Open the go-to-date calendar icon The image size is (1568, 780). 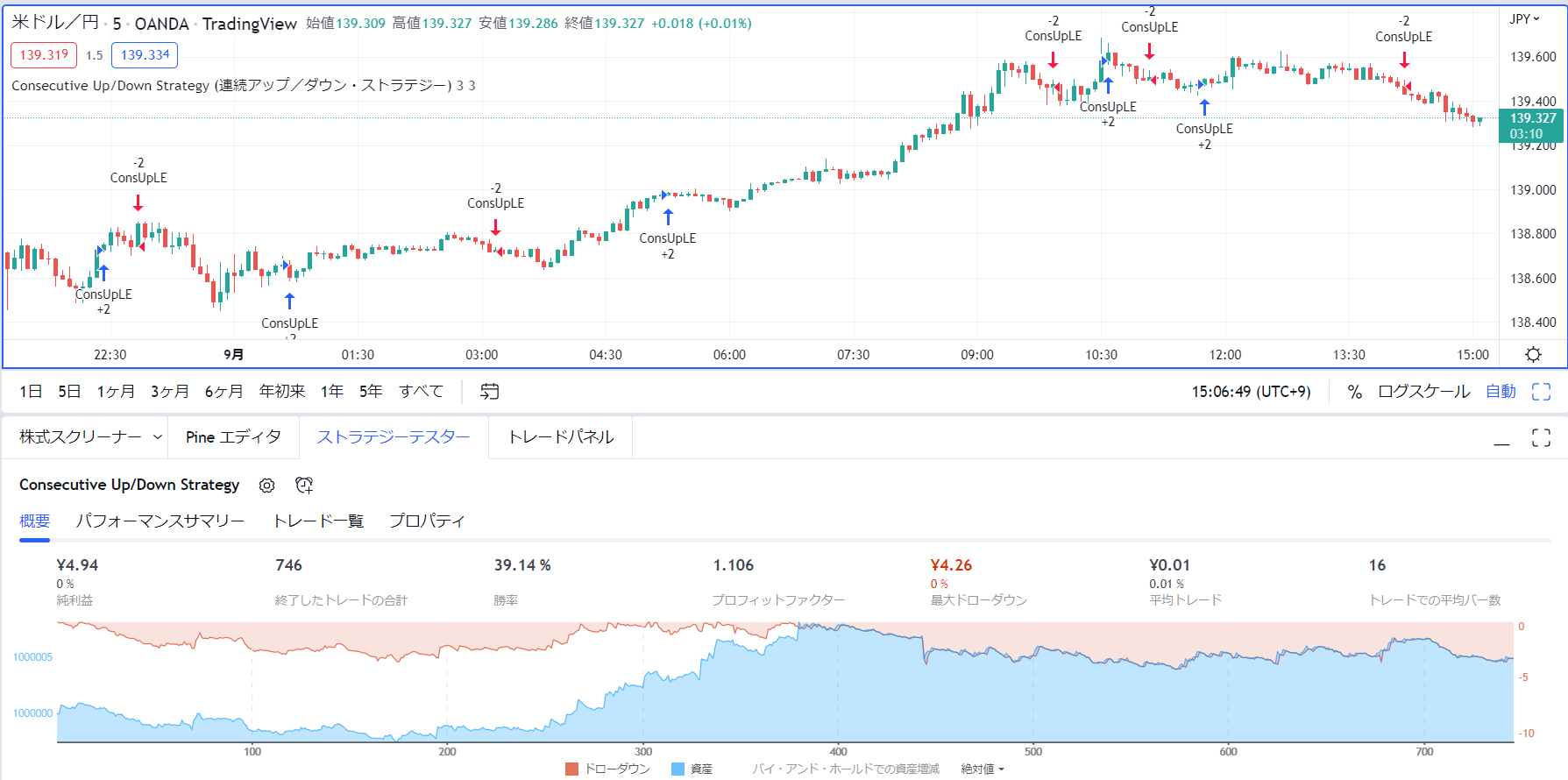(x=489, y=392)
